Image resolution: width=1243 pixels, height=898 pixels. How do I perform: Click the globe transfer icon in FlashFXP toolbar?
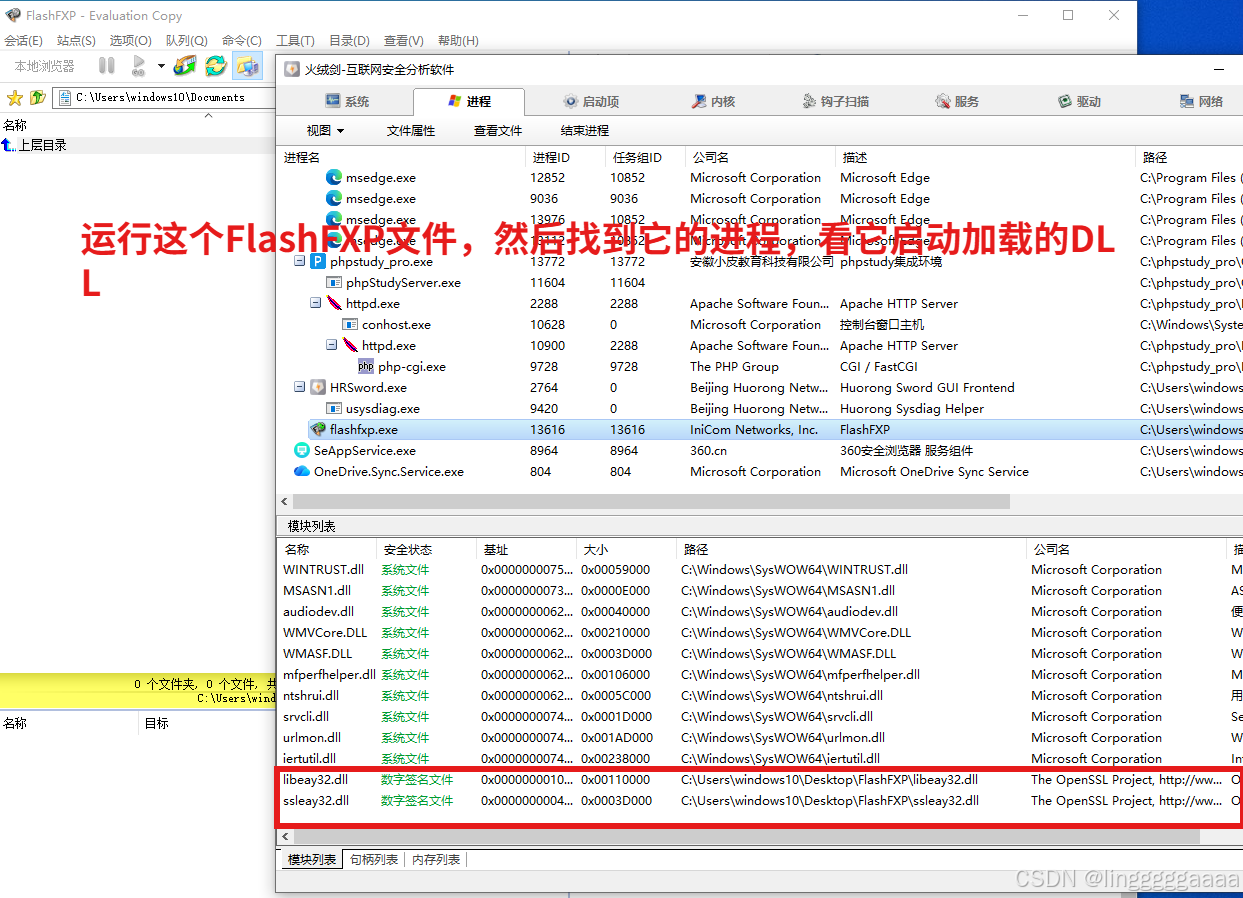[x=184, y=66]
